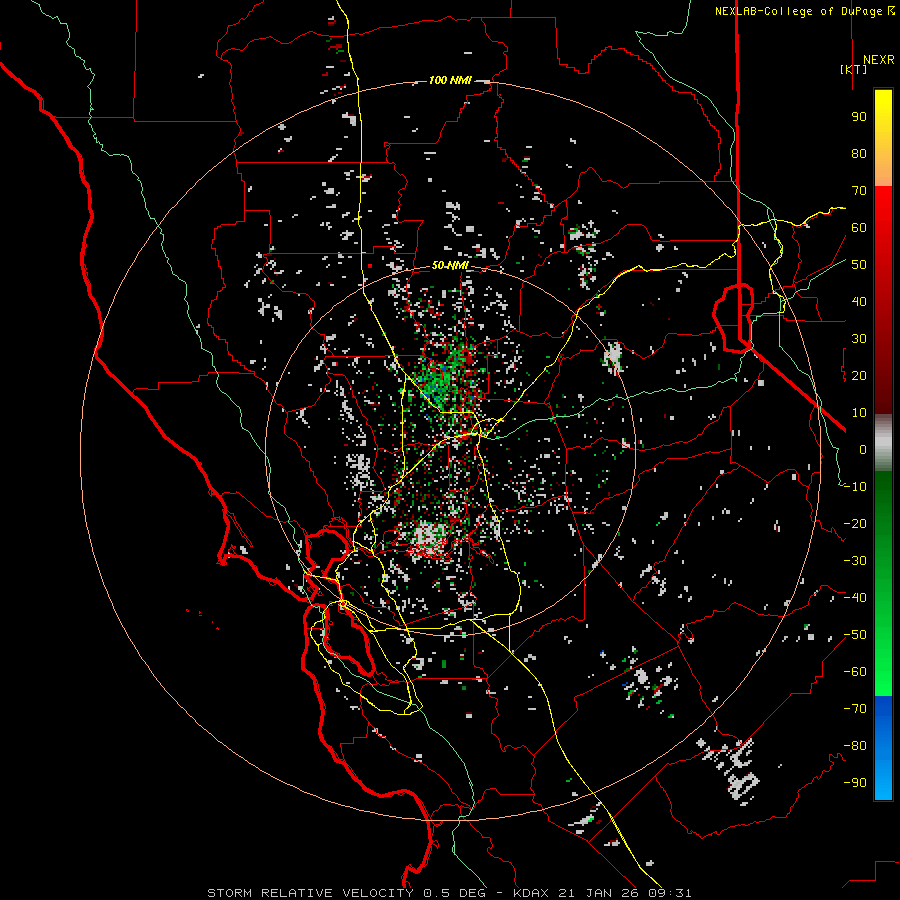
Task: Click the -30 value on velocity scale
Action: 855,561
